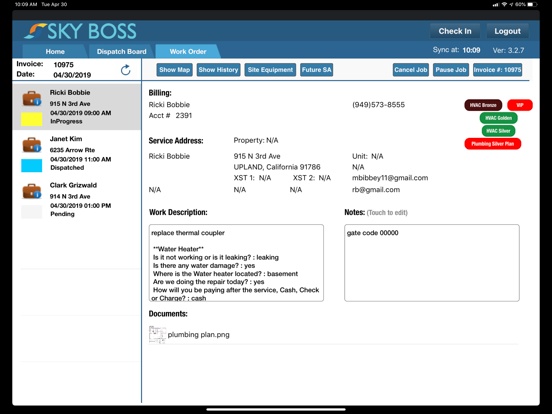Select the Work Order tab

click(188, 51)
